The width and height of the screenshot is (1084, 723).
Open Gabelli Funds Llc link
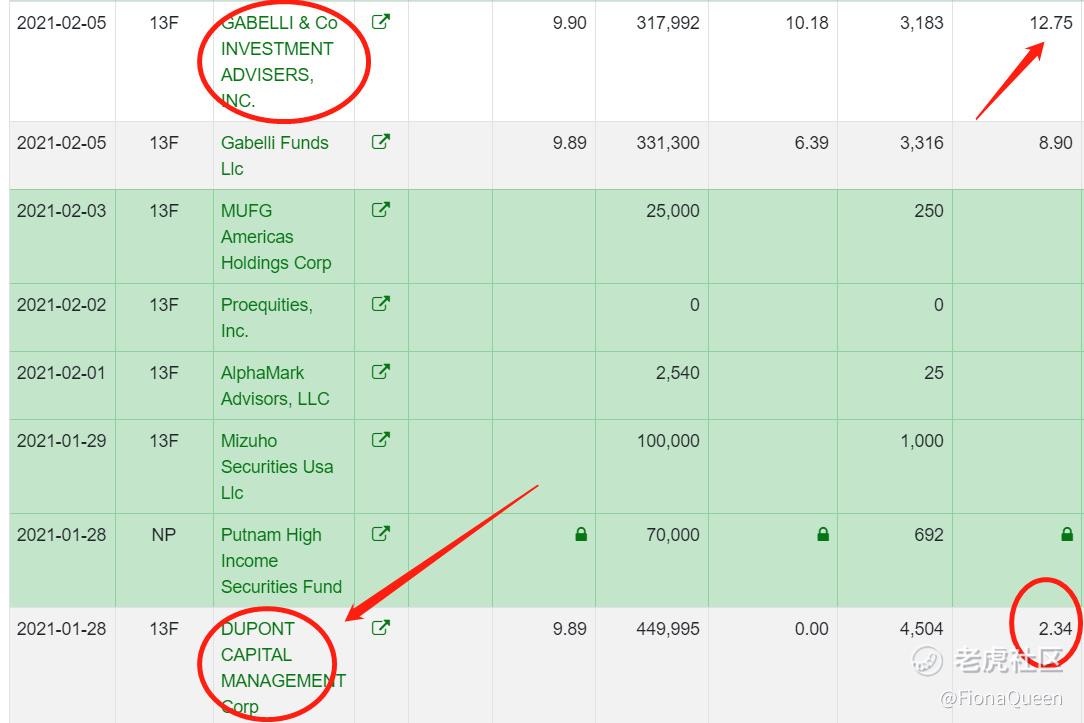pyautogui.click(x=274, y=156)
